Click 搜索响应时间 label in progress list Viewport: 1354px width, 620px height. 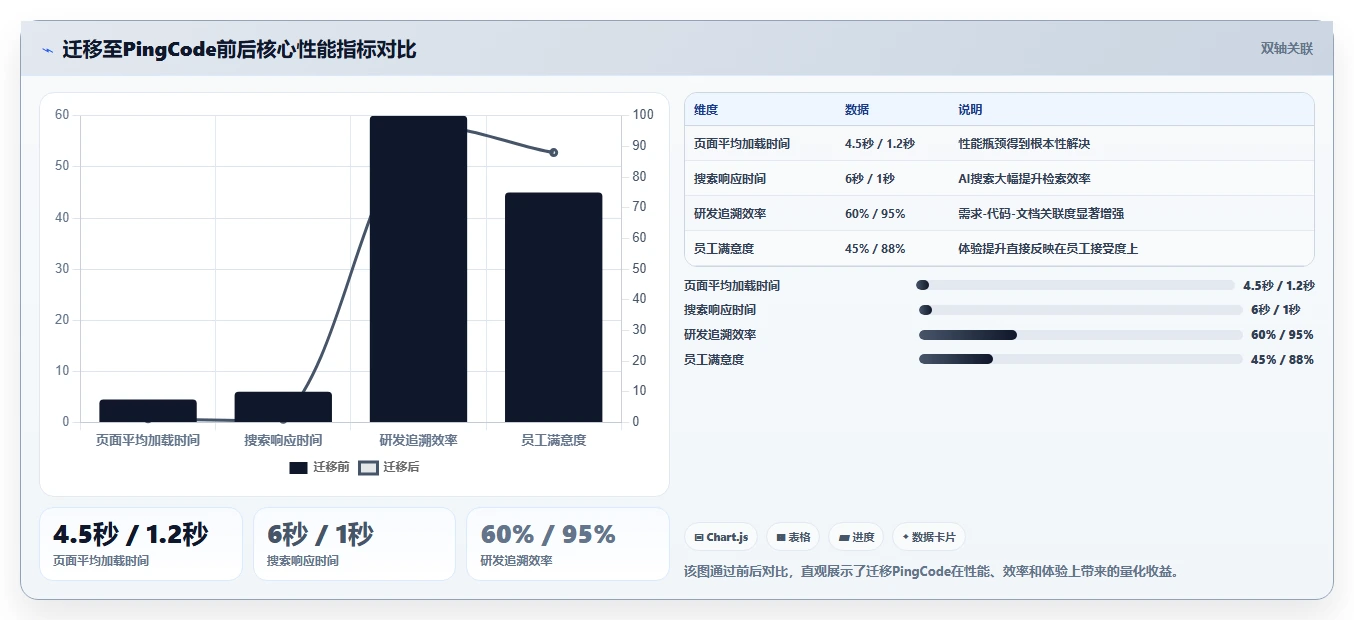coord(720,310)
